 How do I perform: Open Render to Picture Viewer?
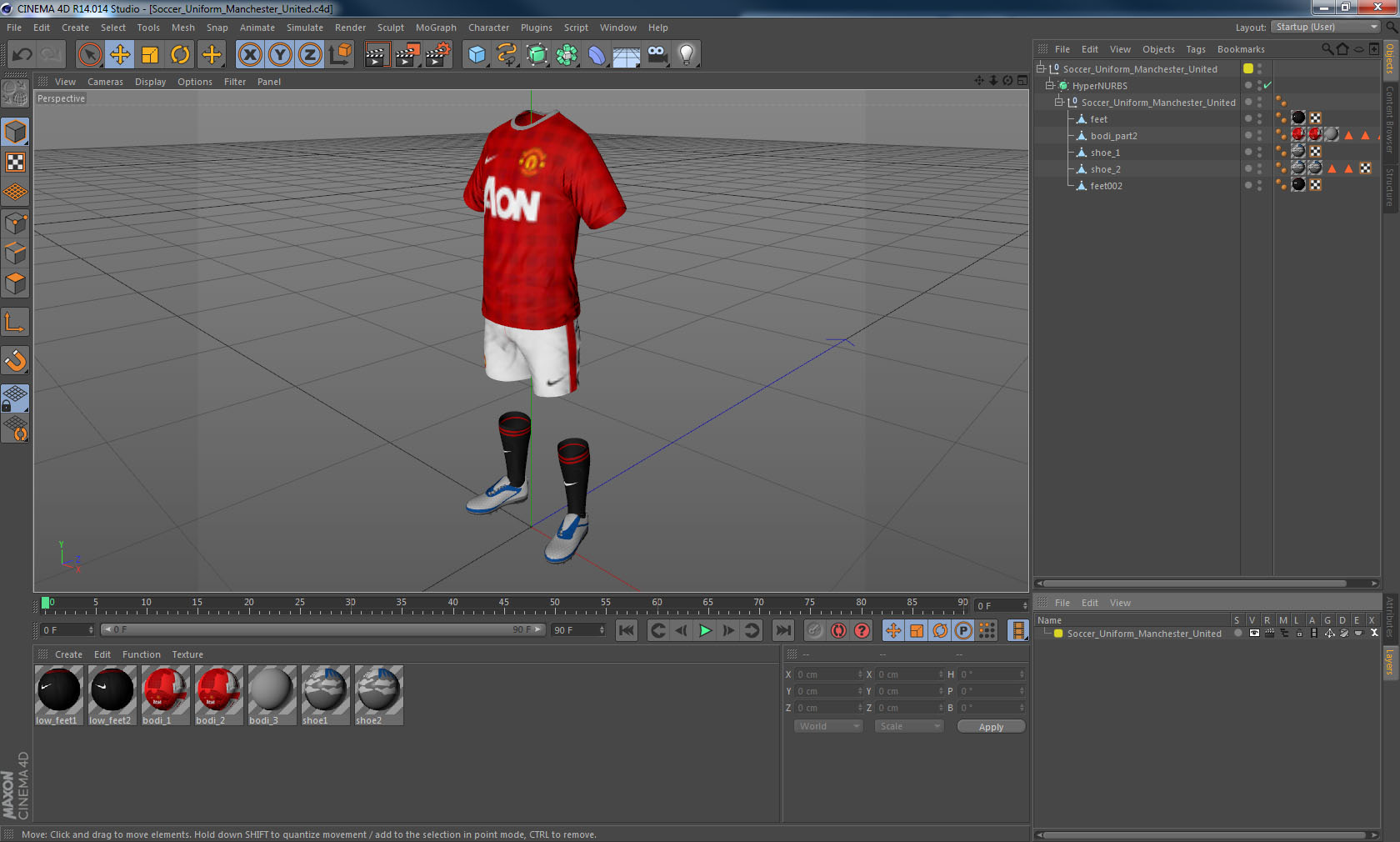click(x=407, y=55)
